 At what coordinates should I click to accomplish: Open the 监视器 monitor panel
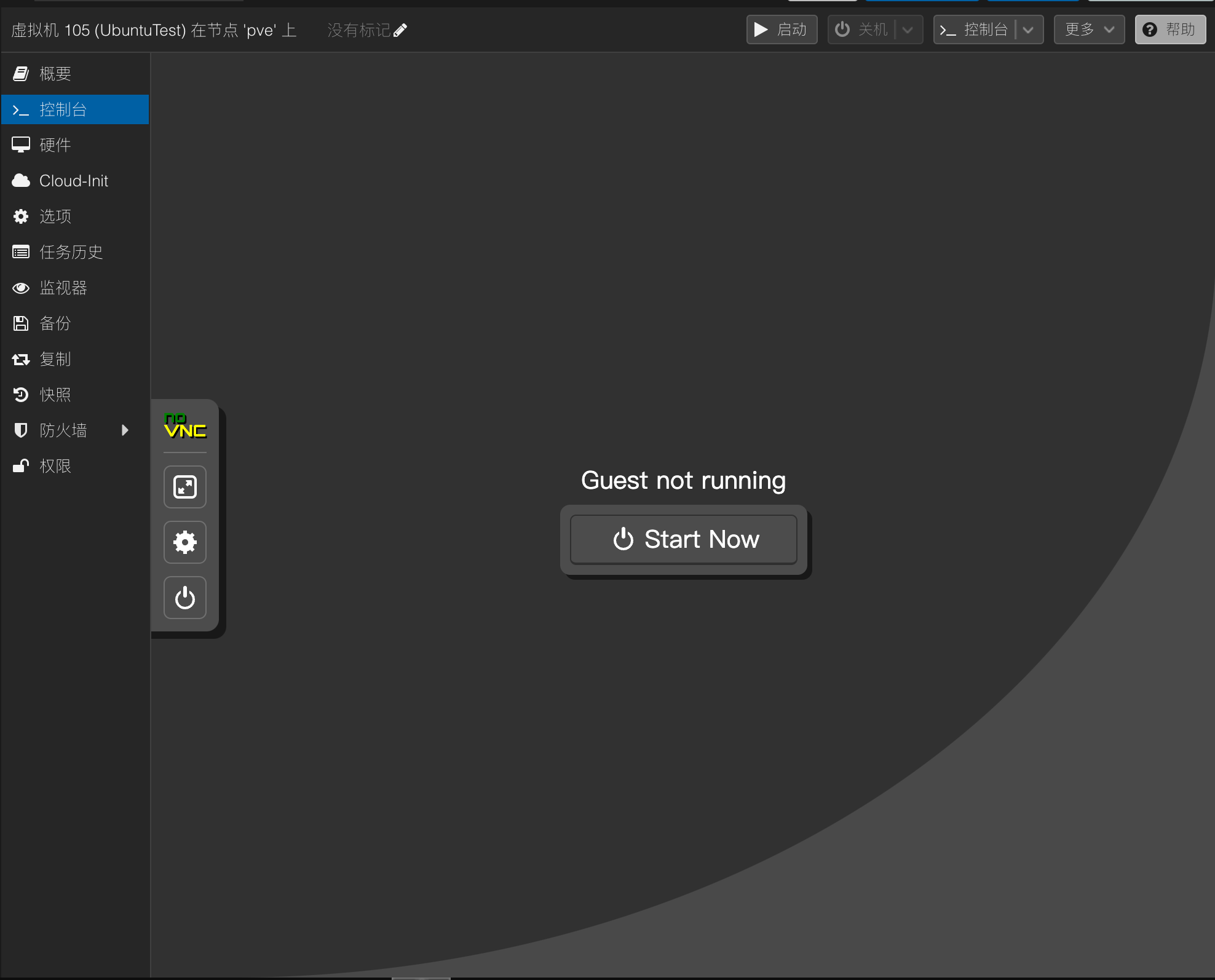(63, 288)
